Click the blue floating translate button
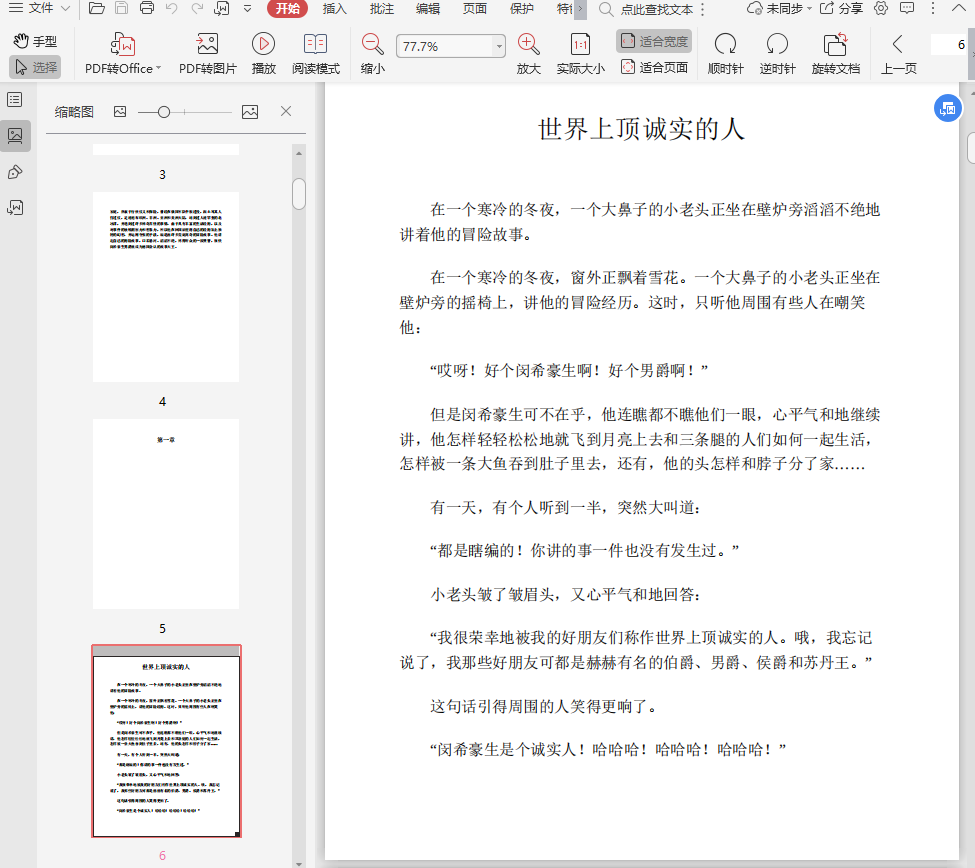Viewport: 975px width, 868px height. click(x=948, y=109)
